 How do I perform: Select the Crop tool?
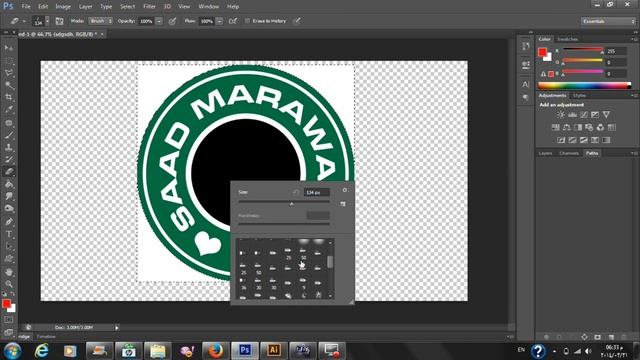point(9,98)
